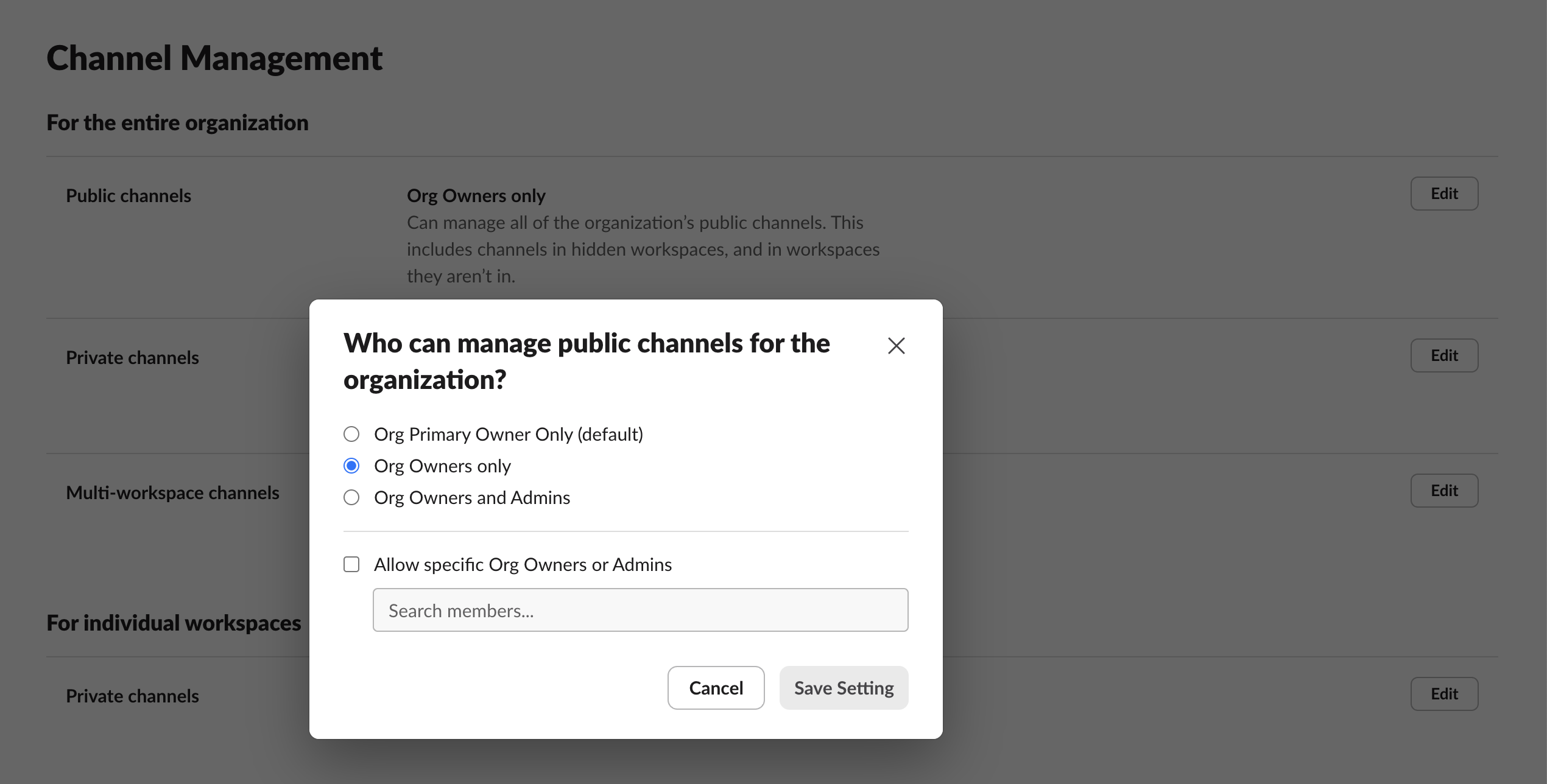Click the bold 'Org Owners only' value behind dialog

(x=476, y=196)
